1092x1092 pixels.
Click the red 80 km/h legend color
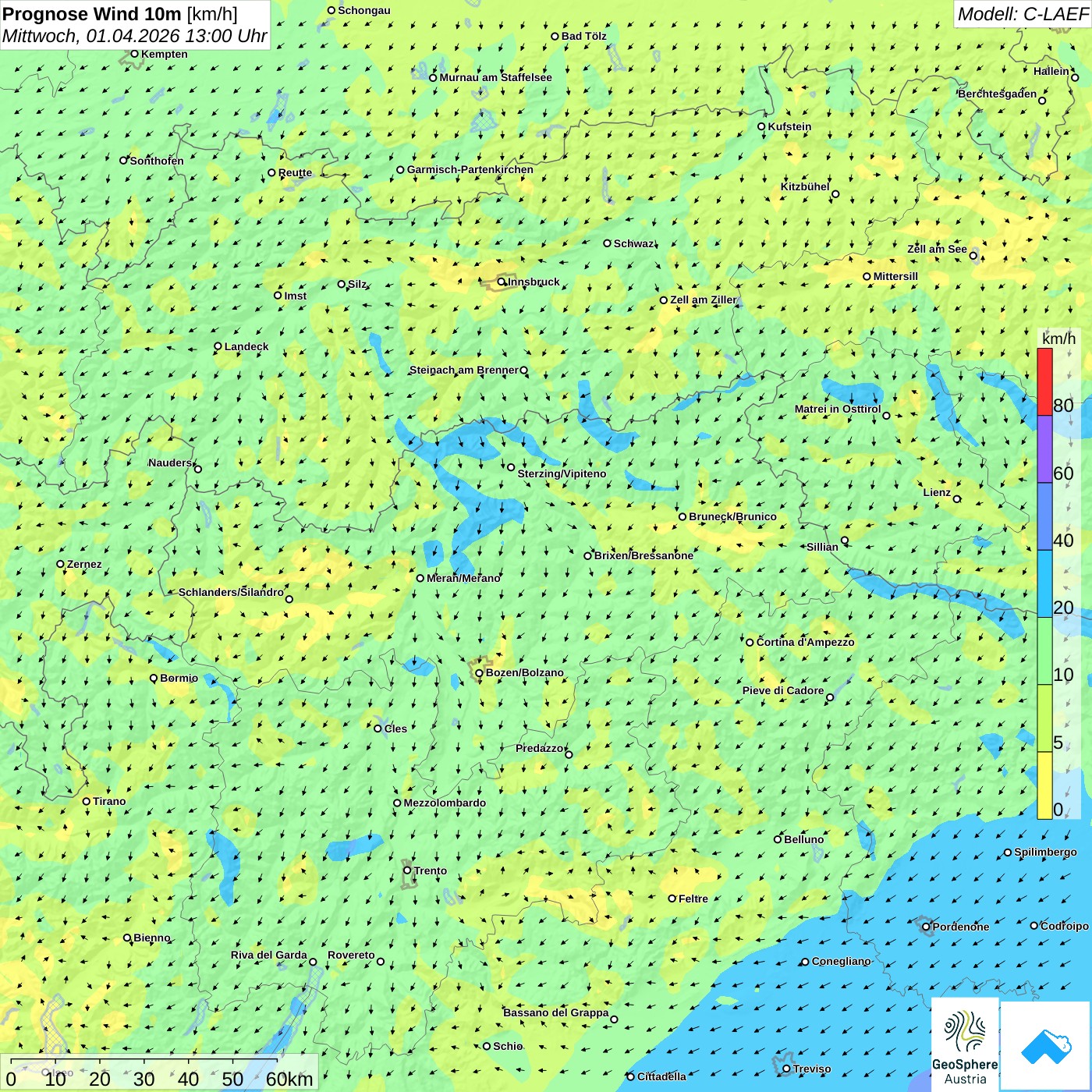tap(1044, 381)
